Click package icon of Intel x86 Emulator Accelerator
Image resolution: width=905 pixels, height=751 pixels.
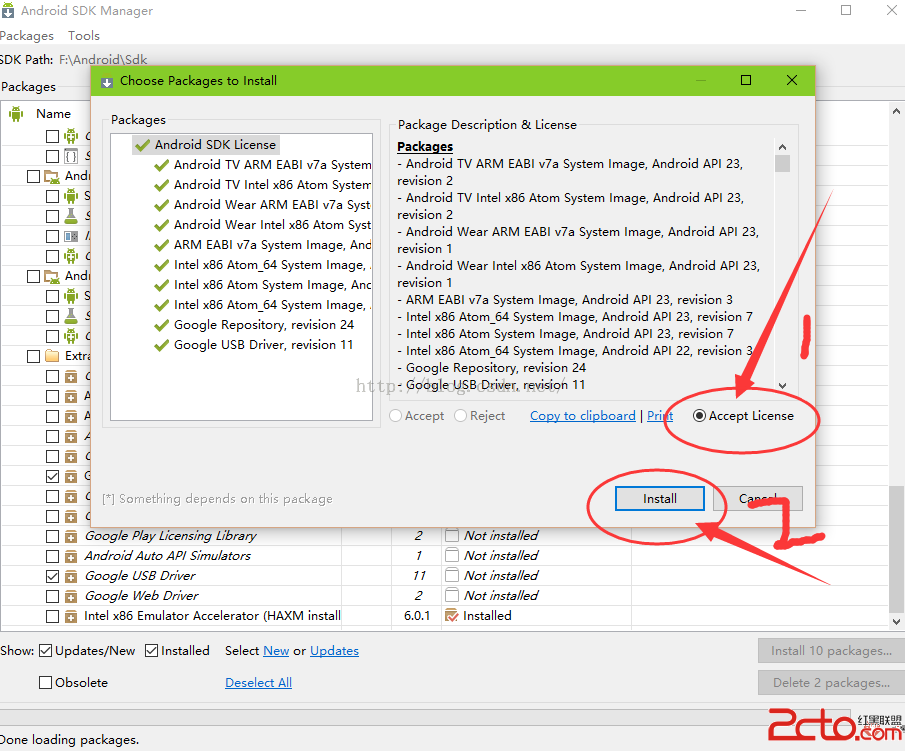coord(70,617)
